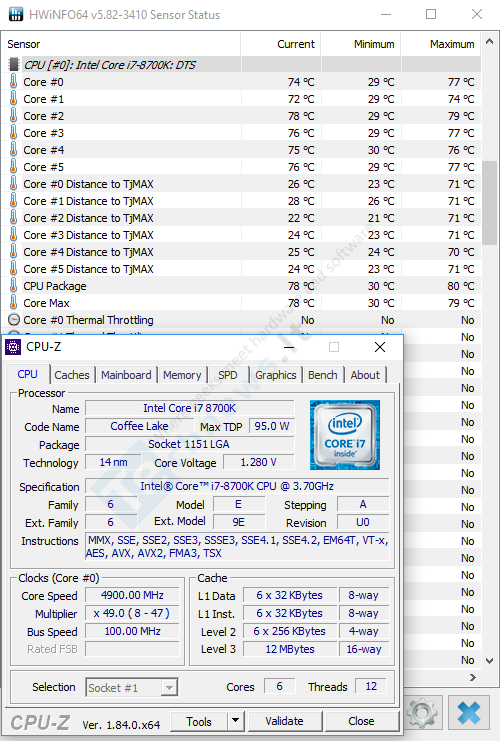Click the Ext. Model value 9E

tap(239, 522)
